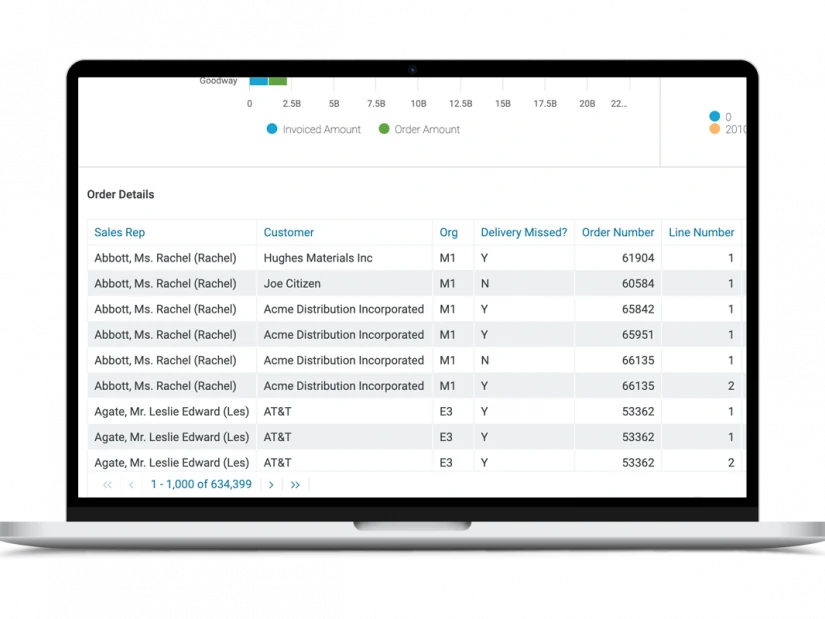Viewport: 825px width, 619px height.
Task: Click the blue legend dot labeled 0
Action: click(x=715, y=116)
